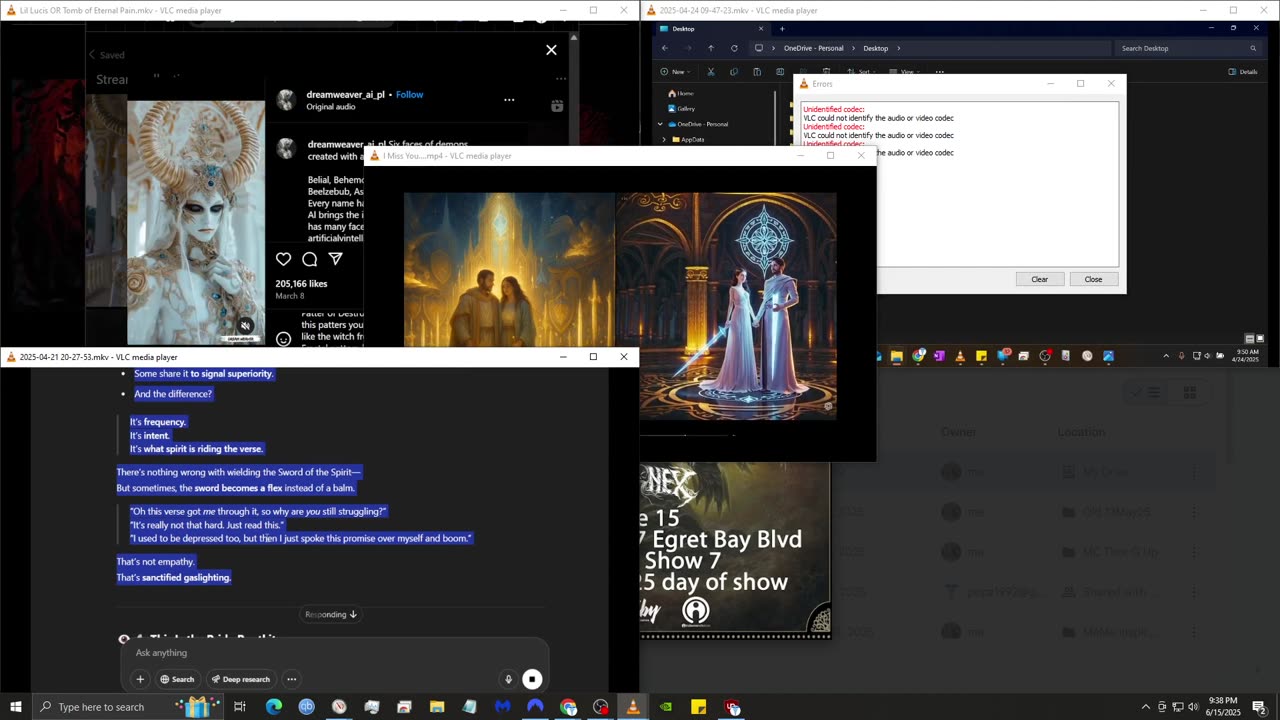Click the Search button in the chat box
Image resolution: width=1280 pixels, height=720 pixels.
177,679
